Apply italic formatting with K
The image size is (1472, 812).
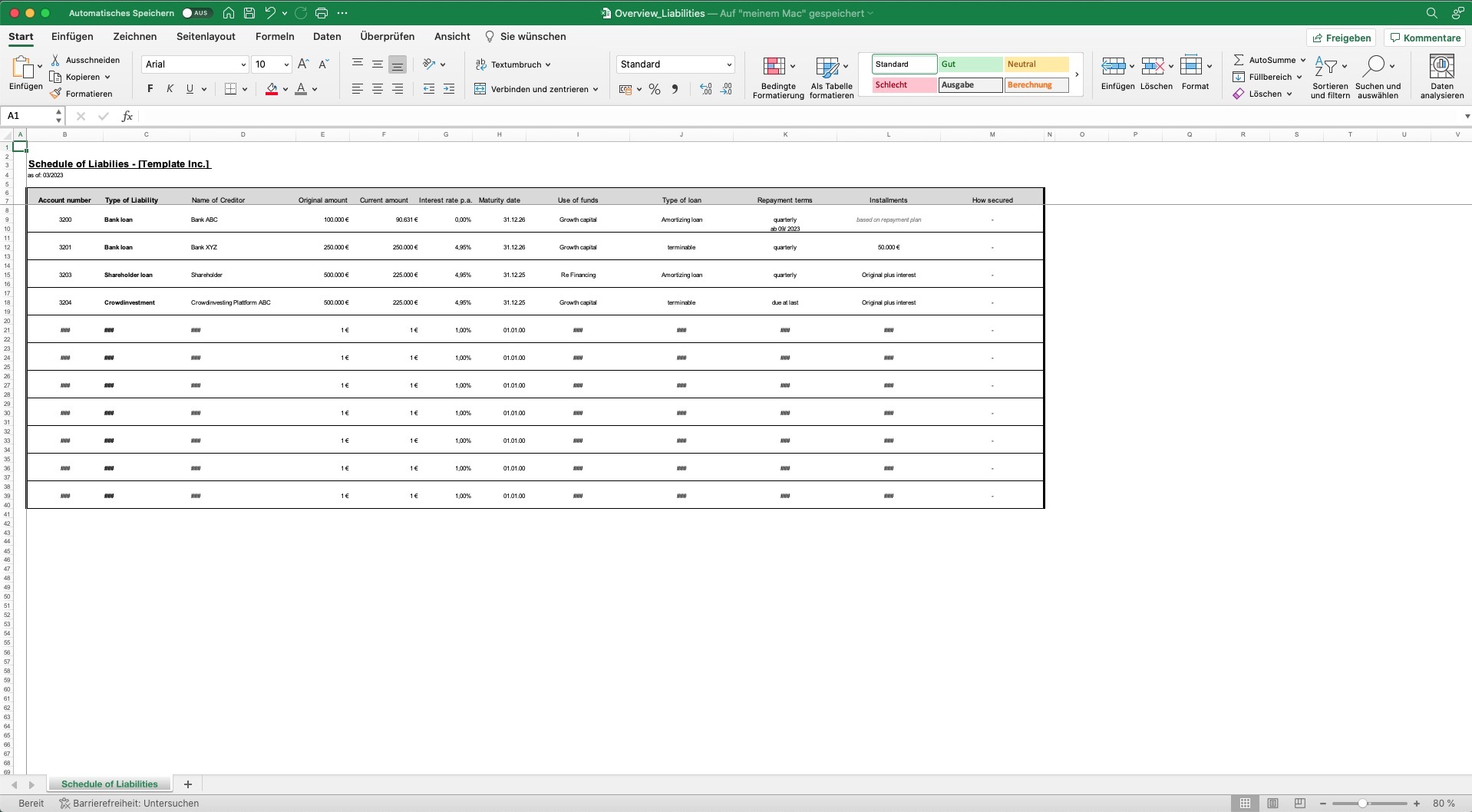(x=170, y=89)
